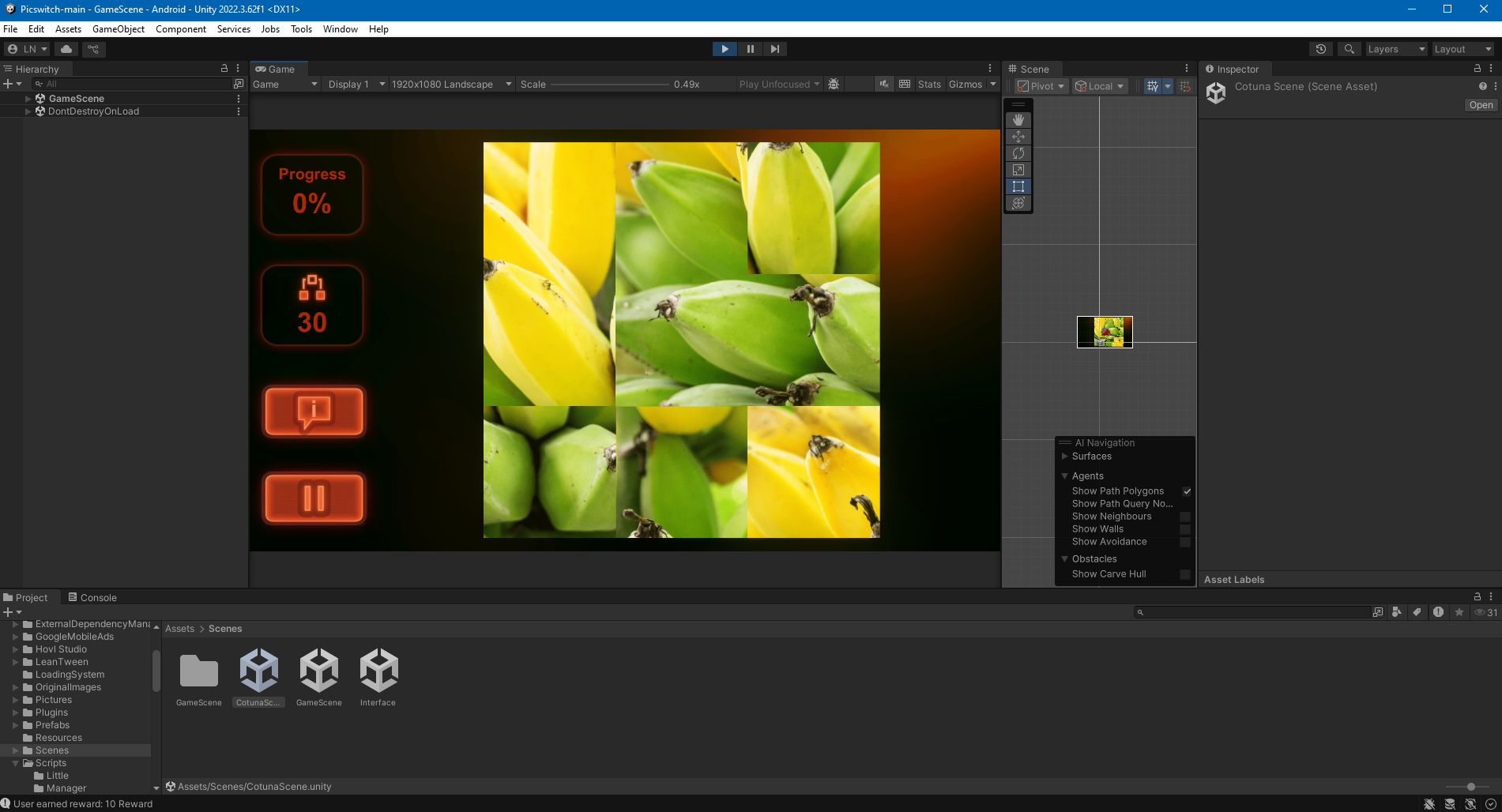Click the Play button in toolbar
Viewport: 1502px width, 812px height.
point(725,49)
